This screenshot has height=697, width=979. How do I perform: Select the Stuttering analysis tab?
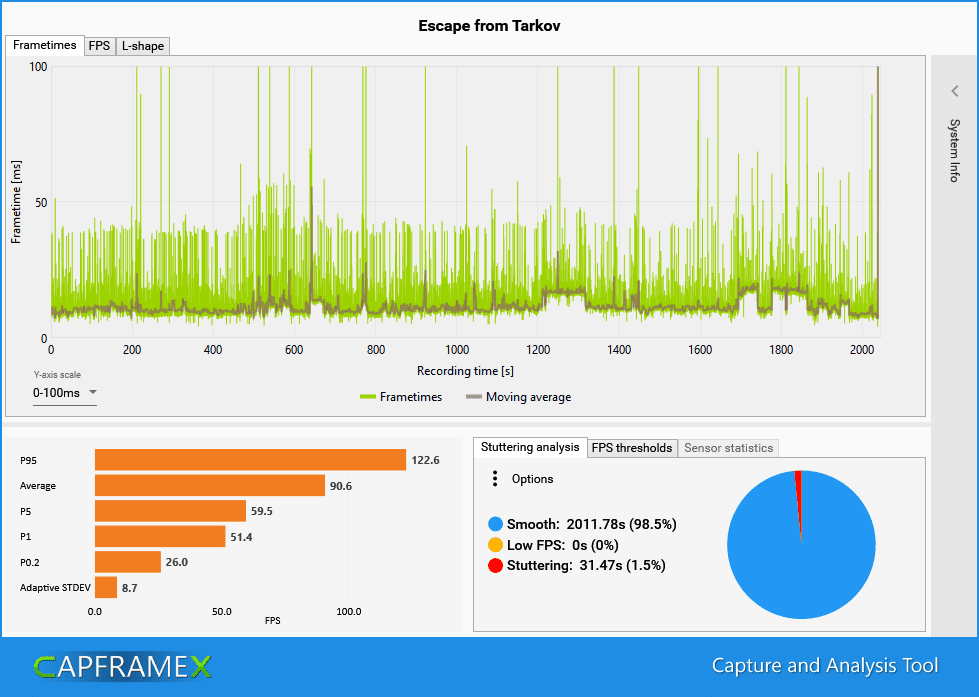click(x=530, y=447)
